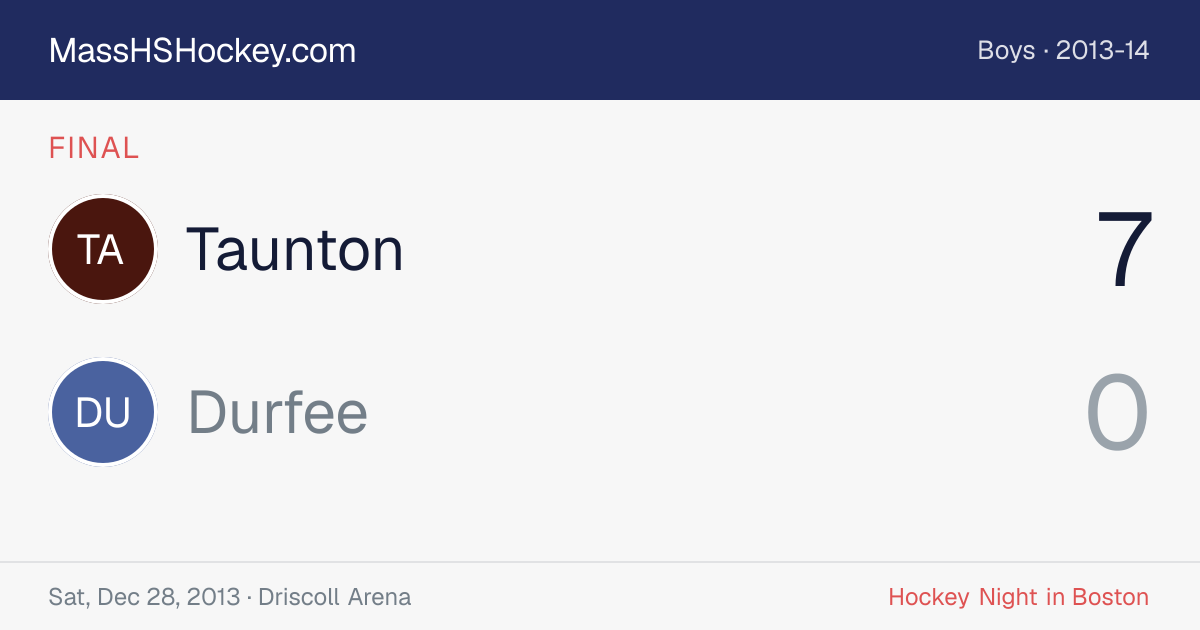
Task: Open the Durfee team name
Action: [278, 412]
